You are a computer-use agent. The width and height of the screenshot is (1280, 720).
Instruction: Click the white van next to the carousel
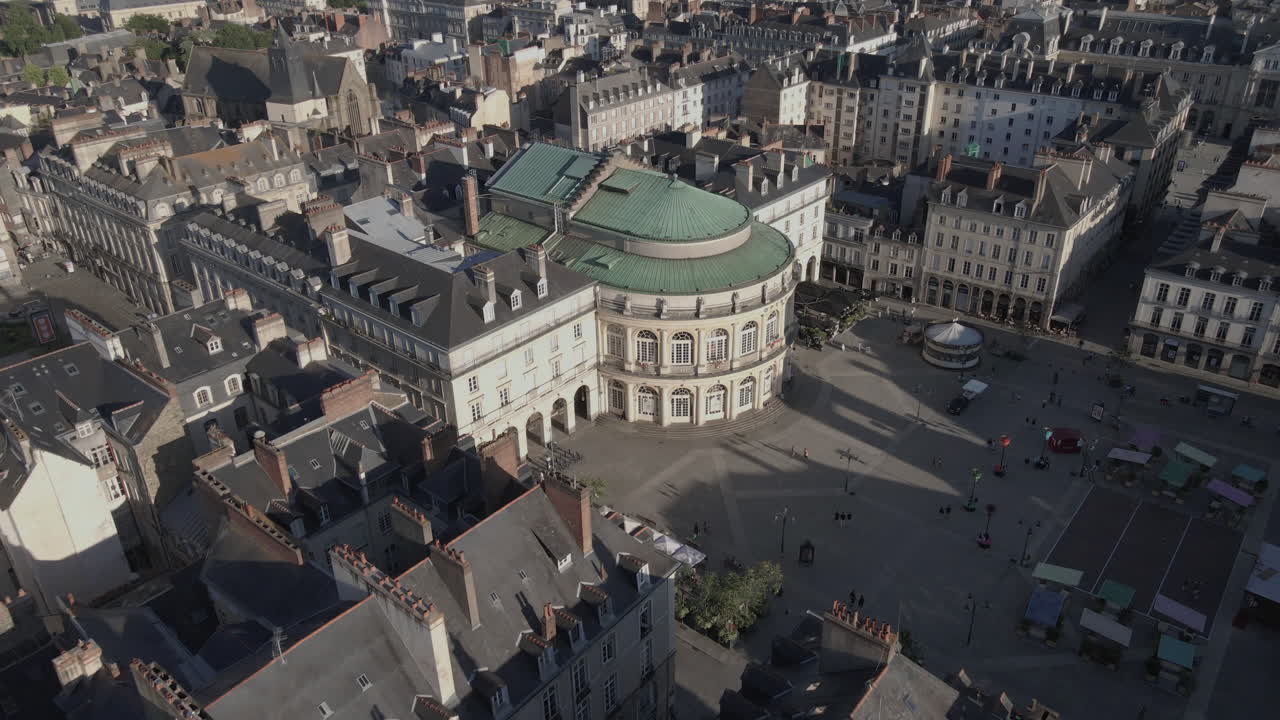[x=974, y=388]
